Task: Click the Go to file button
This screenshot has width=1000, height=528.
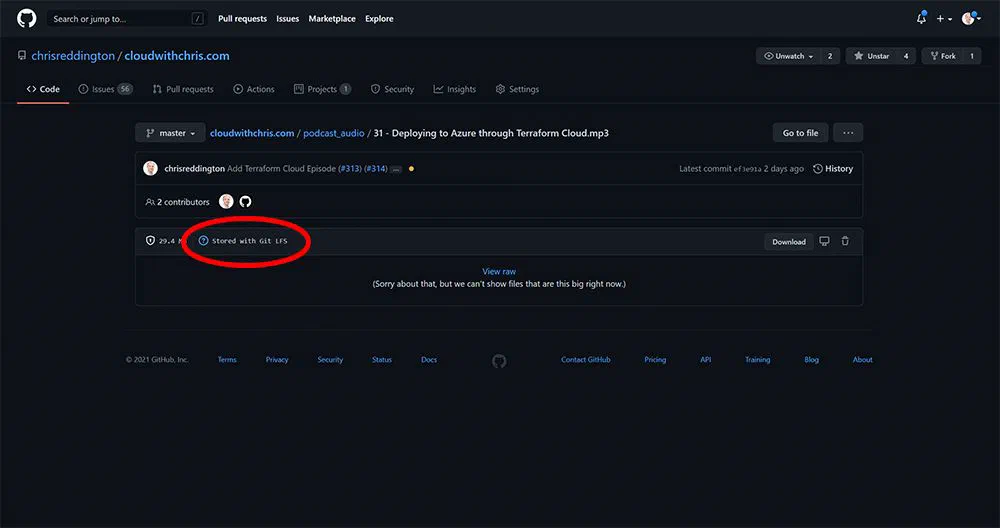Action: (800, 133)
